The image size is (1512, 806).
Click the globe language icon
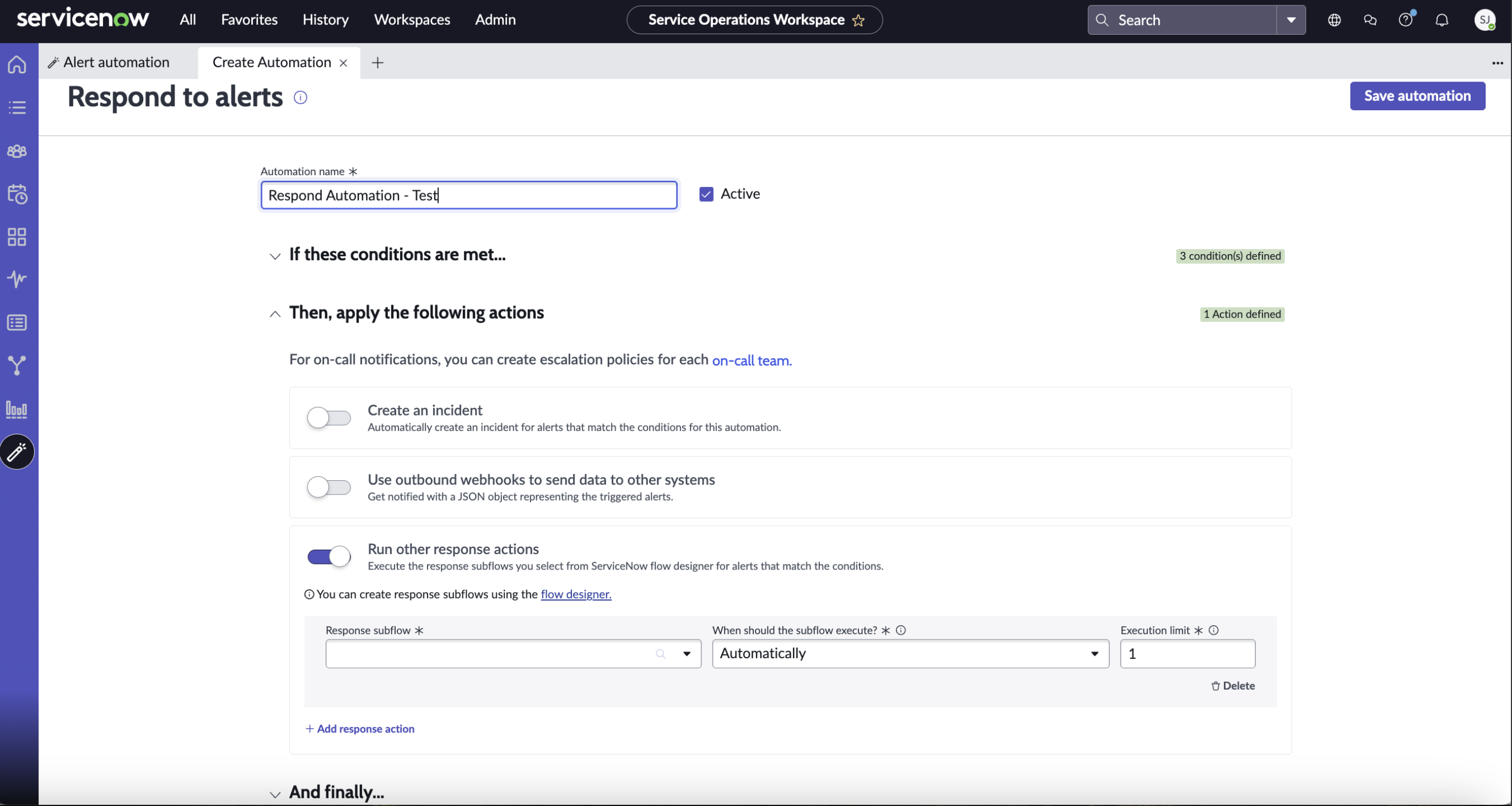pos(1333,20)
